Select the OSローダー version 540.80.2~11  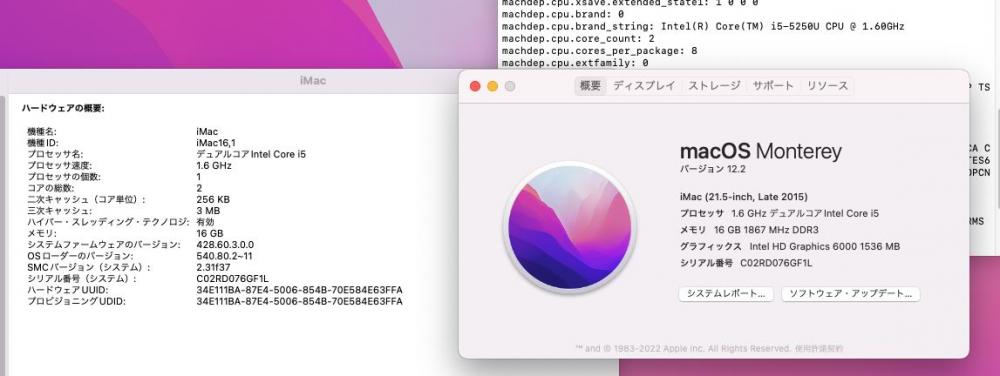[224, 256]
